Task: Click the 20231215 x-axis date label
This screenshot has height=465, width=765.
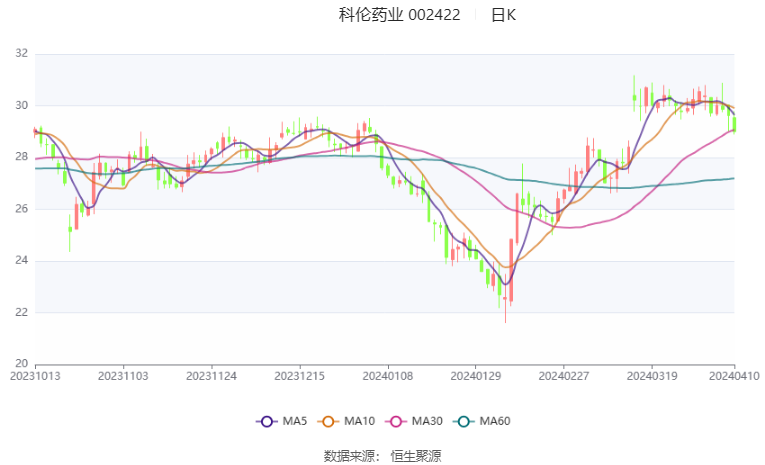Action: [x=300, y=376]
